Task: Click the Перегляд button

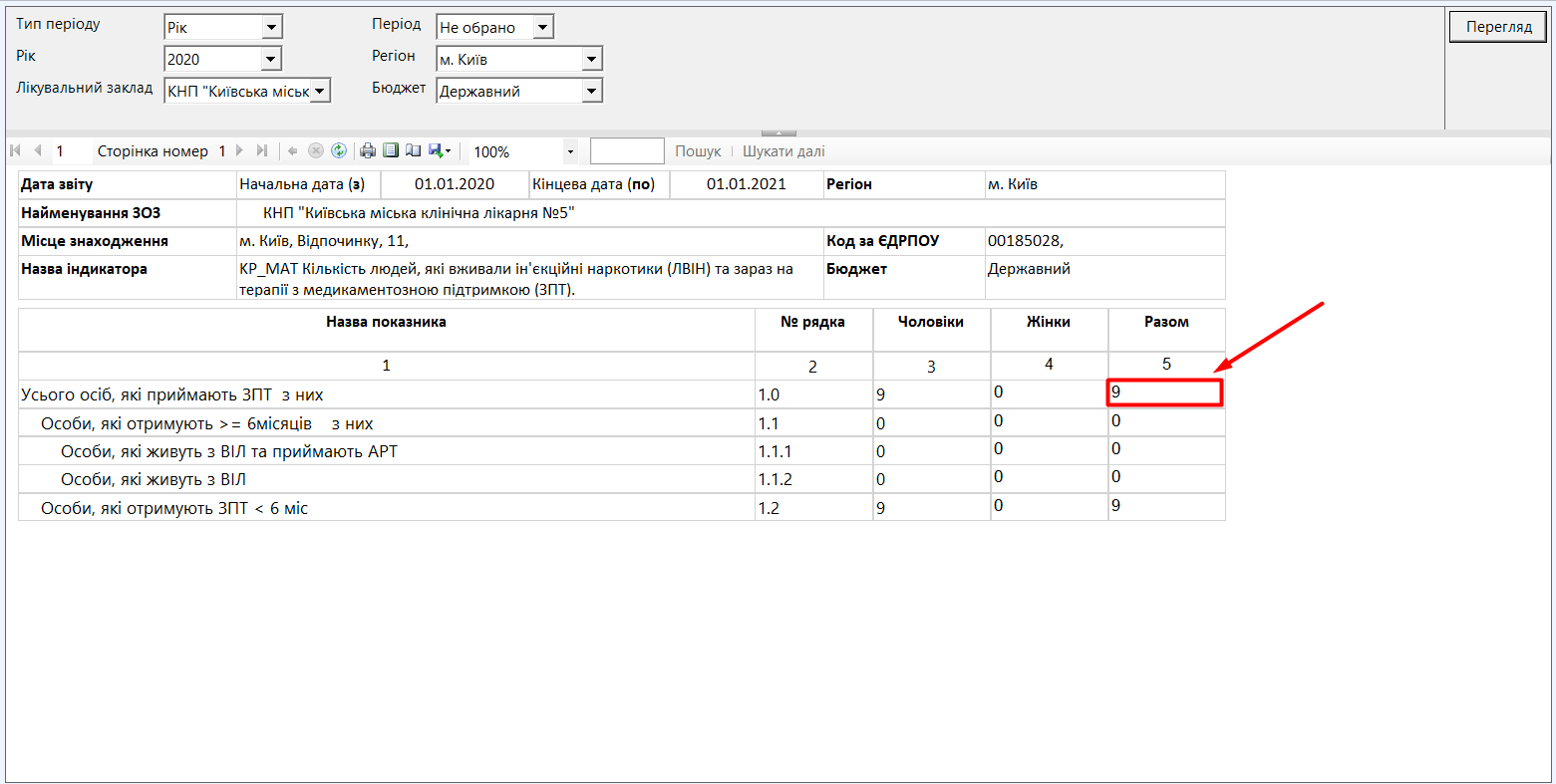Action: [1498, 27]
